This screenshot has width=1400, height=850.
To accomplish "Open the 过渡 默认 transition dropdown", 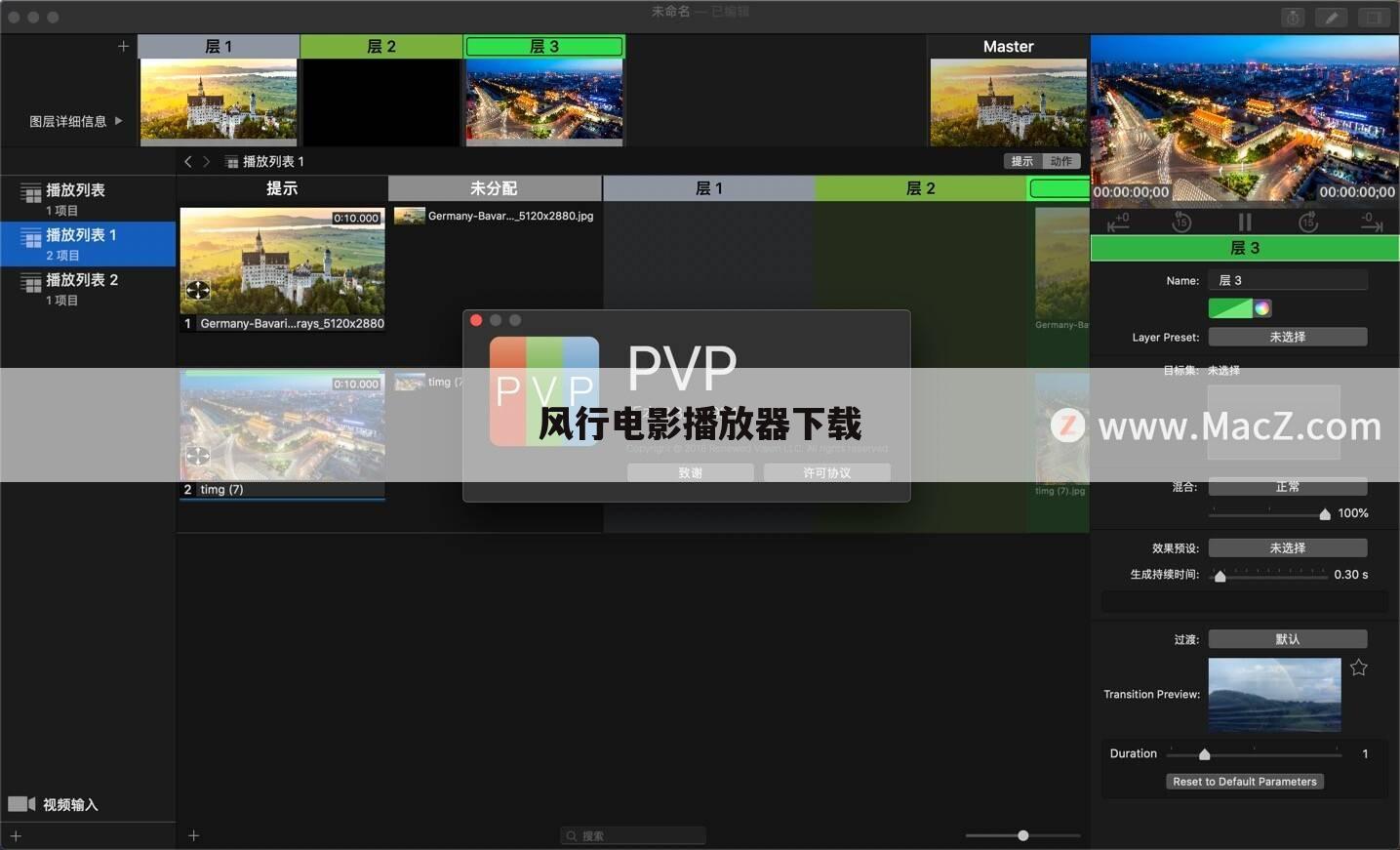I will pyautogui.click(x=1288, y=639).
